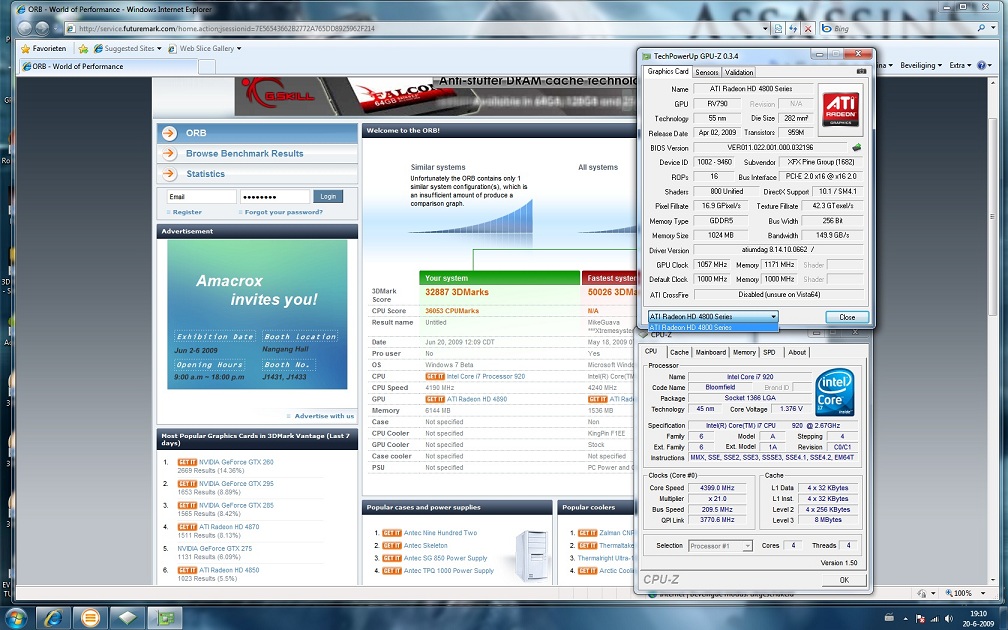Click the Browse Benchmark Results arrow icon
This screenshot has width=1008, height=630.
pyautogui.click(x=169, y=154)
